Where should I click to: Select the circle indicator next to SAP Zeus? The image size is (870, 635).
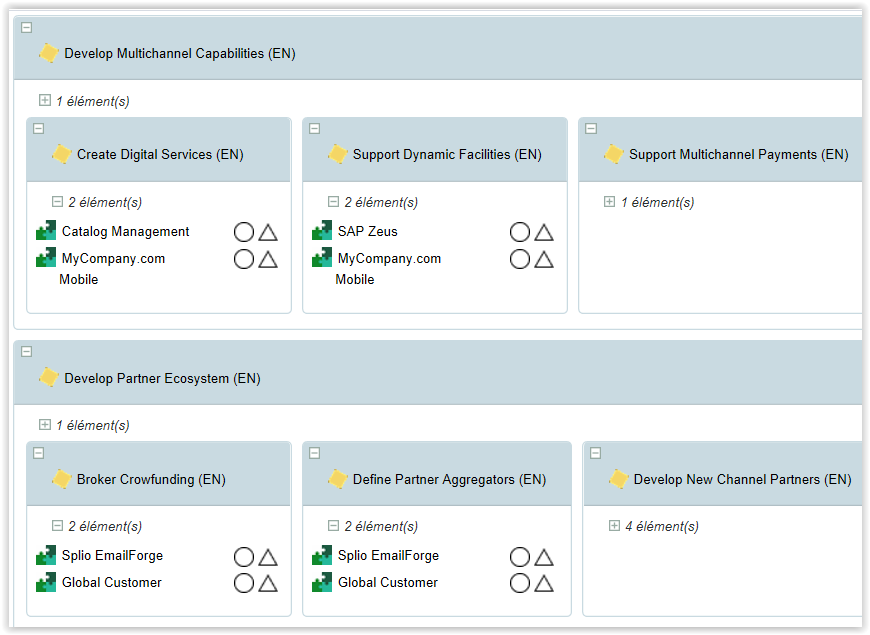click(x=520, y=232)
